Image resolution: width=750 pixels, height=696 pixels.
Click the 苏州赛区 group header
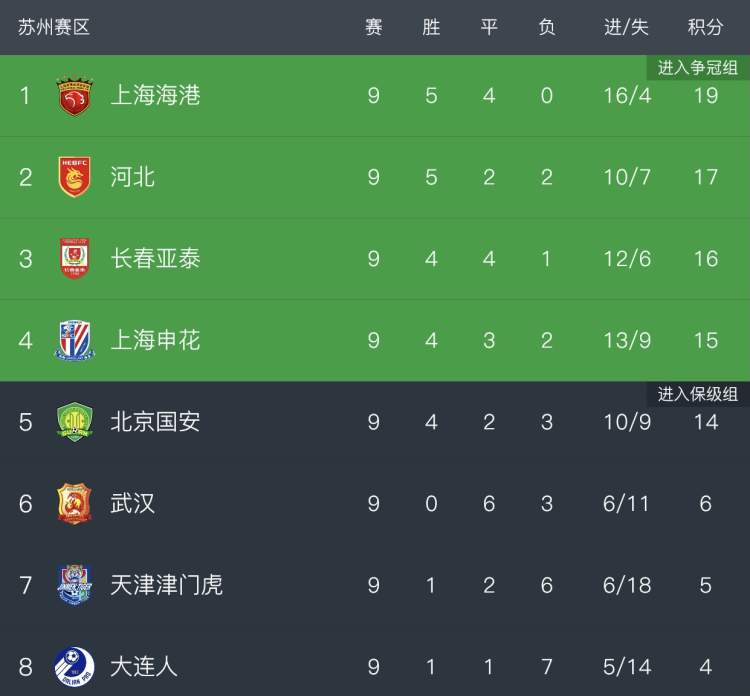54,27
